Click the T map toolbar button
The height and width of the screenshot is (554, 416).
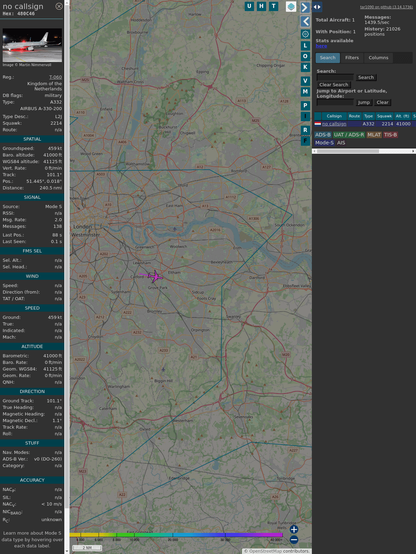tap(273, 6)
